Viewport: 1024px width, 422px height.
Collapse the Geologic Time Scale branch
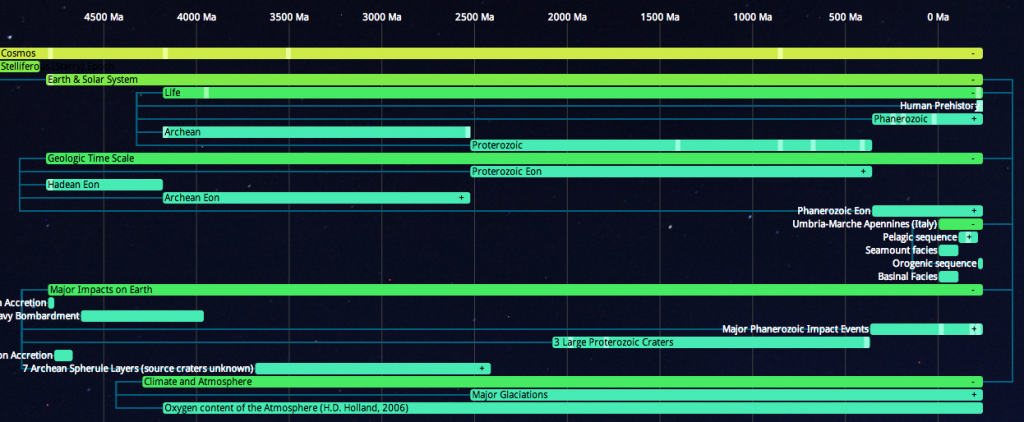coord(973,159)
